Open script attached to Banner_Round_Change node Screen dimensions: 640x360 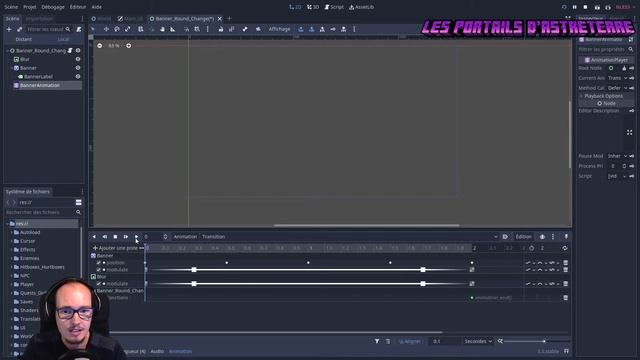click(70, 51)
